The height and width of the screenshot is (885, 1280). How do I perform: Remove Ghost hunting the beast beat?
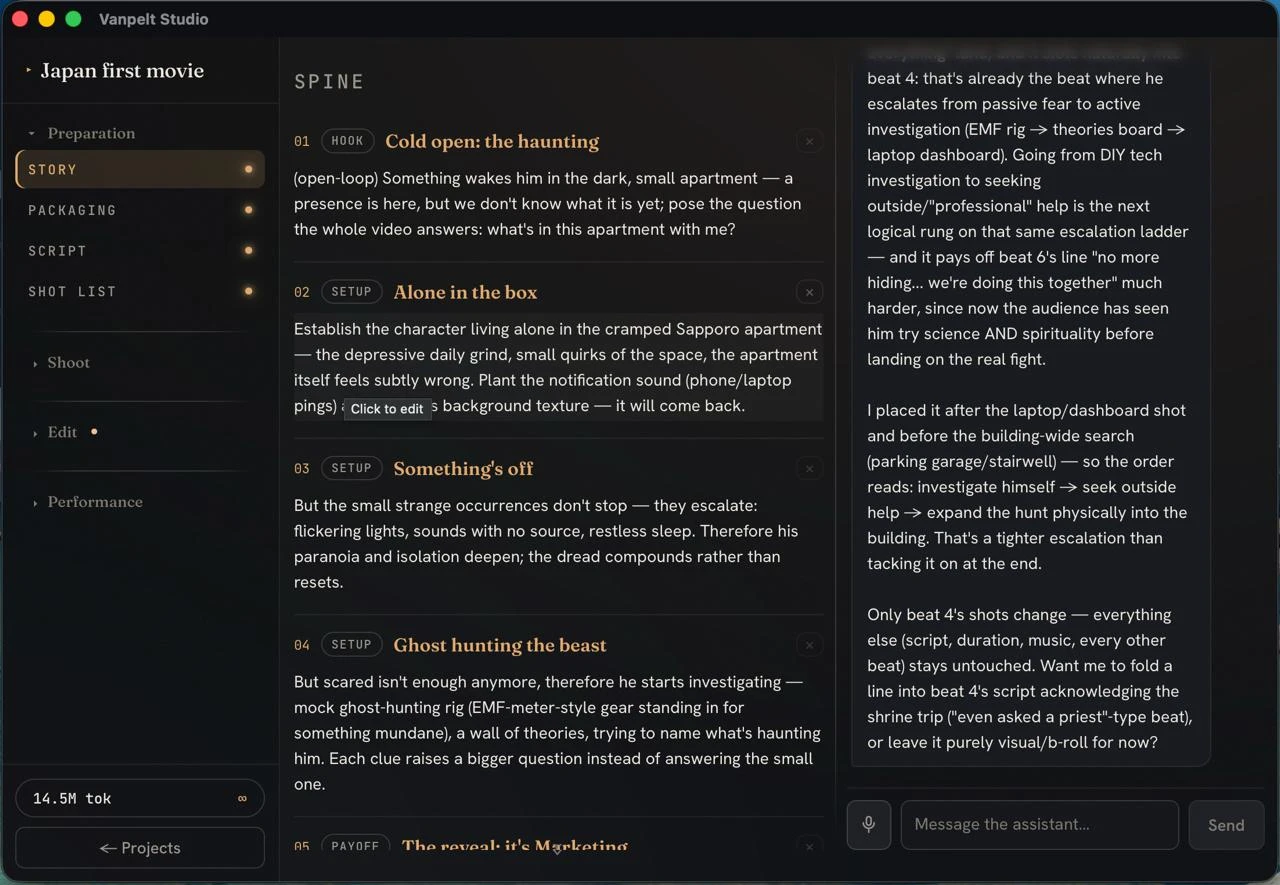[810, 645]
